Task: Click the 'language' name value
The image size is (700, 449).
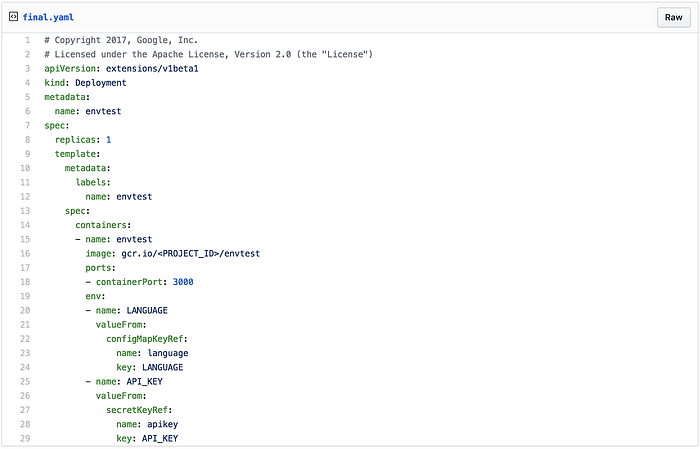Action: (x=168, y=353)
